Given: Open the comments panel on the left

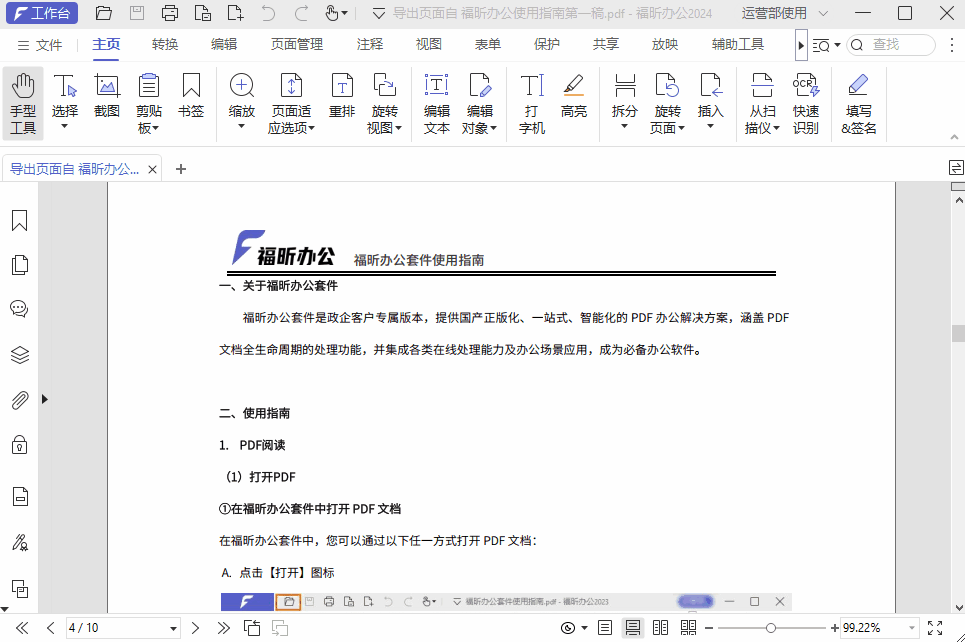Looking at the screenshot, I should [x=18, y=309].
